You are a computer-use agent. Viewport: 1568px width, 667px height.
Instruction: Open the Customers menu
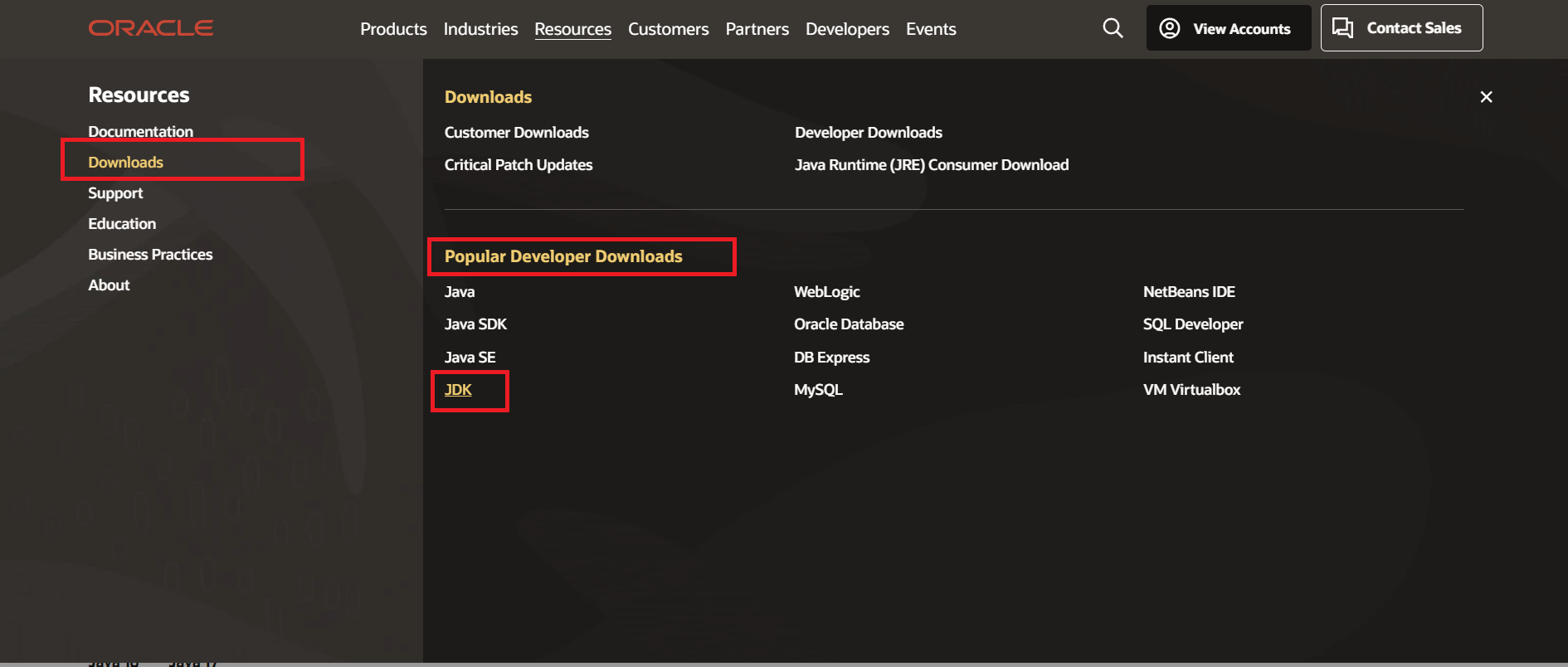(668, 29)
